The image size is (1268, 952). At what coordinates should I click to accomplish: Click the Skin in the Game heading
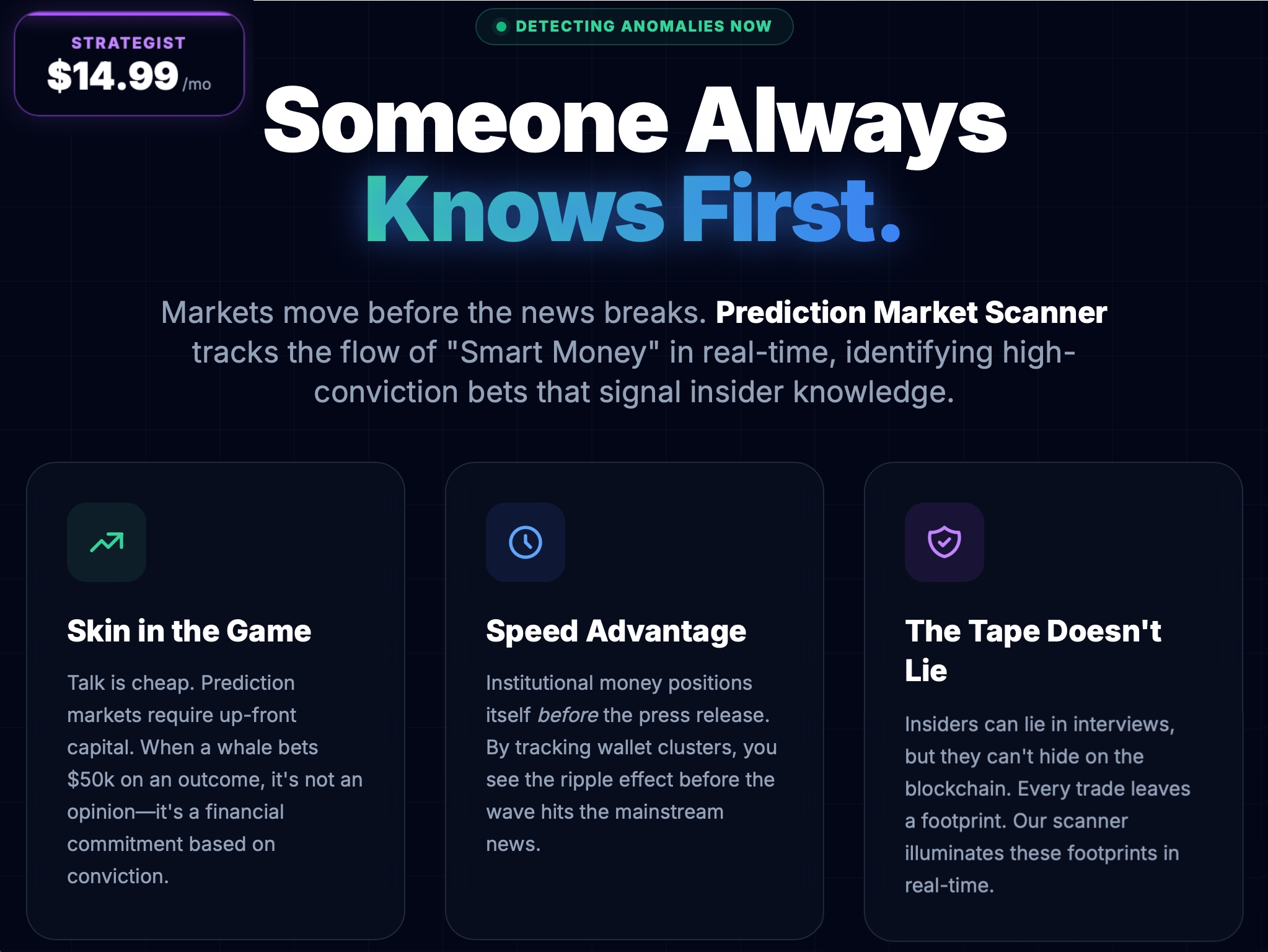click(x=189, y=631)
